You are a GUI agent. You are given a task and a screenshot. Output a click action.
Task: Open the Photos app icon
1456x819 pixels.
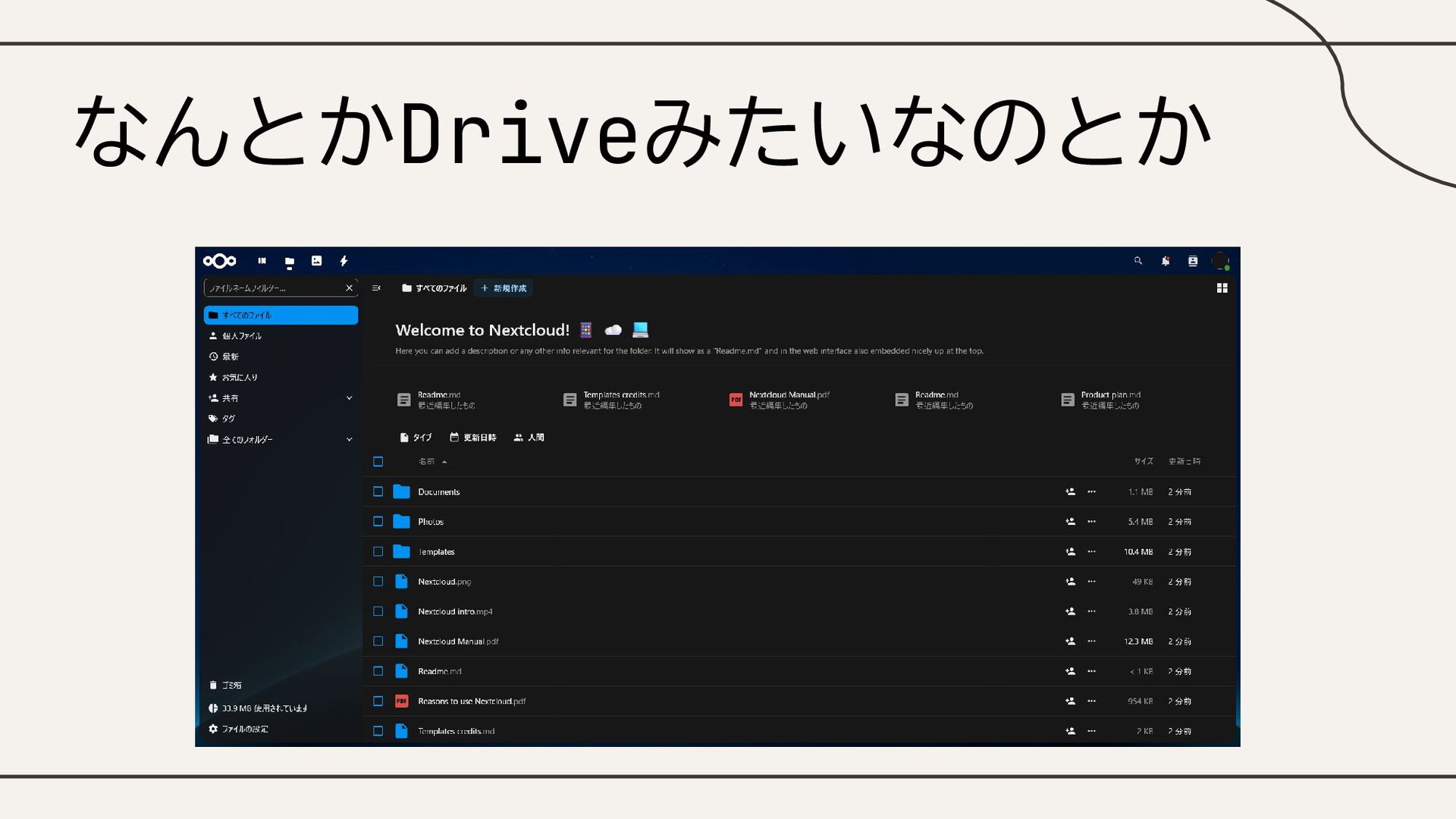click(x=316, y=261)
